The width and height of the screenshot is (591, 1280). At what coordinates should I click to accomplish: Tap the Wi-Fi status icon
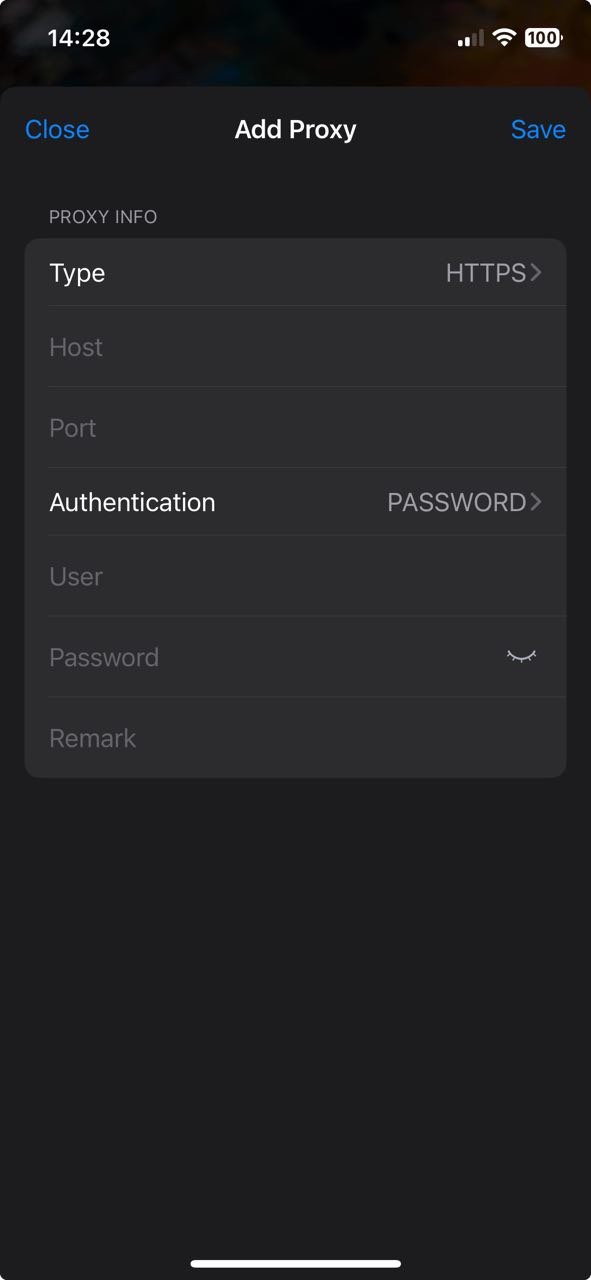click(504, 38)
